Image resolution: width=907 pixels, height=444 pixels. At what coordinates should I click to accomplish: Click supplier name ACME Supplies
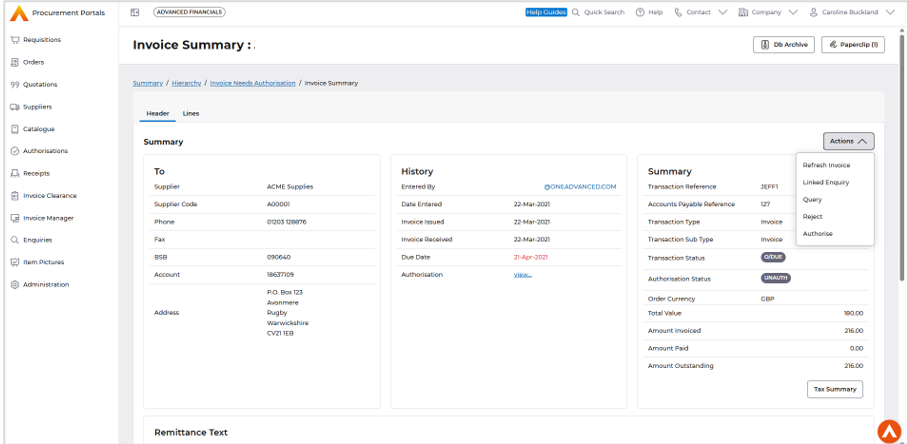click(x=290, y=187)
